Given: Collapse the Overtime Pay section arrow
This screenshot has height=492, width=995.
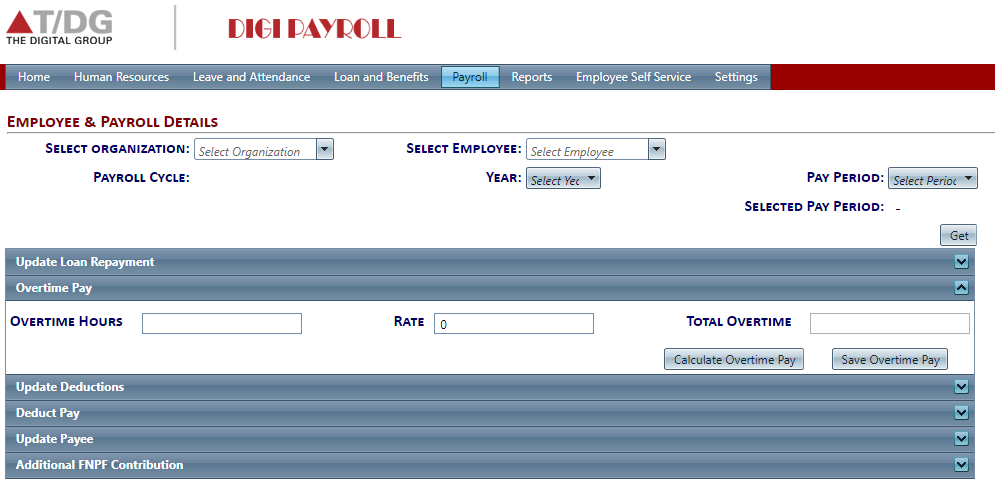Looking at the screenshot, I should (x=961, y=288).
